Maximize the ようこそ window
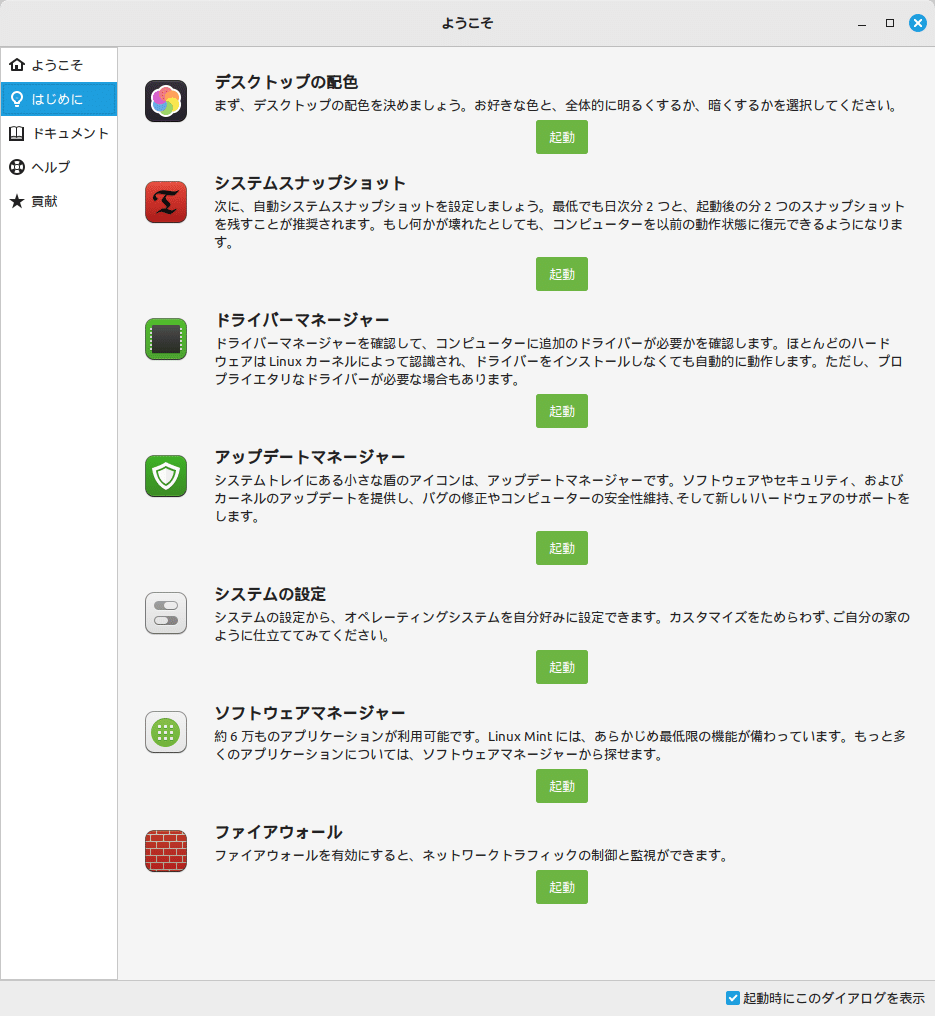The height and width of the screenshot is (1016, 935). coord(890,23)
